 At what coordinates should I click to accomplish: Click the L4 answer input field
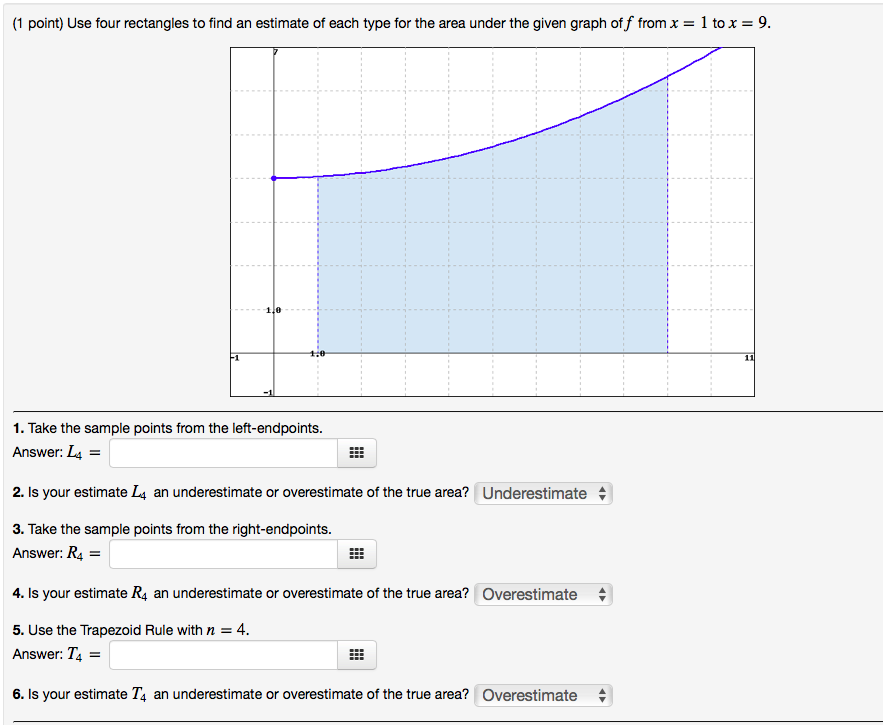[222, 453]
